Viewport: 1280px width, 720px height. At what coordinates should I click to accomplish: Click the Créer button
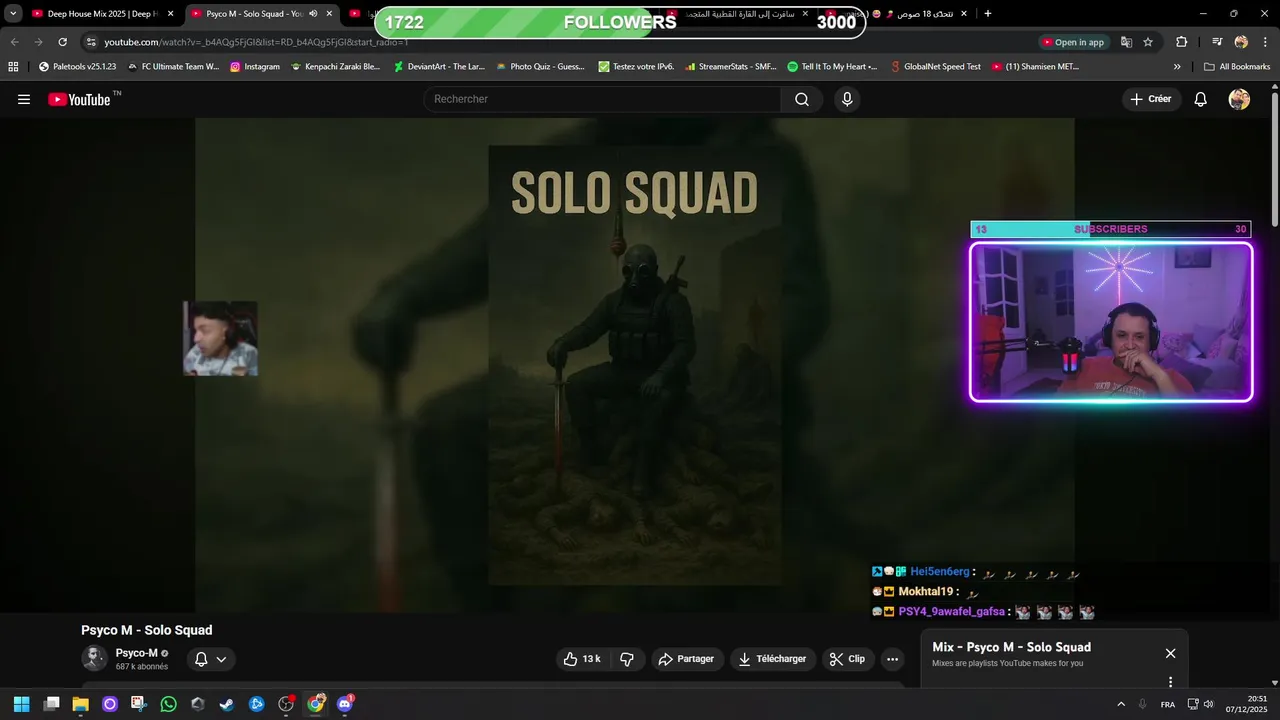[1151, 99]
